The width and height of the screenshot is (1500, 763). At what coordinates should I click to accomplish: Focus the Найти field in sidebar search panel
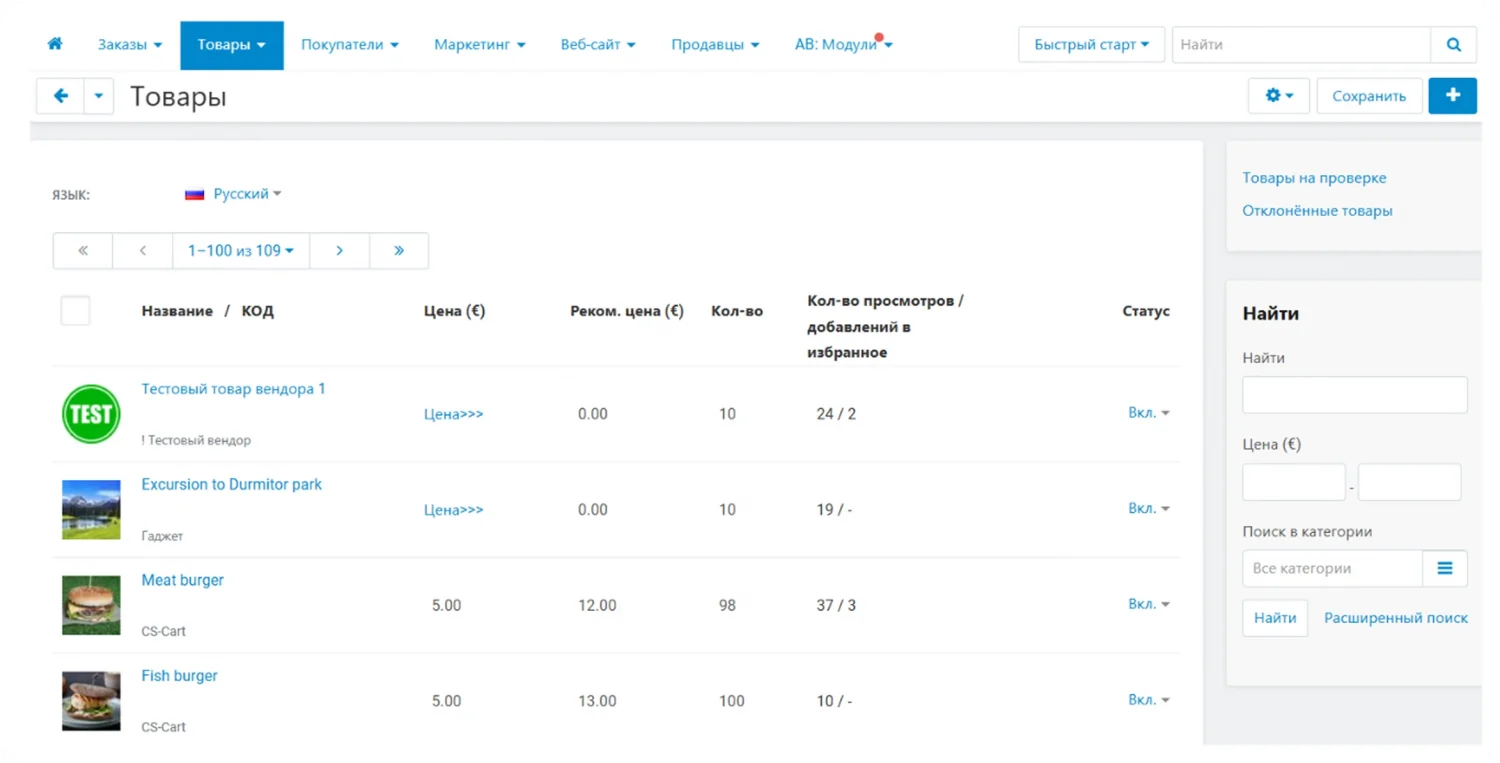coord(1354,395)
